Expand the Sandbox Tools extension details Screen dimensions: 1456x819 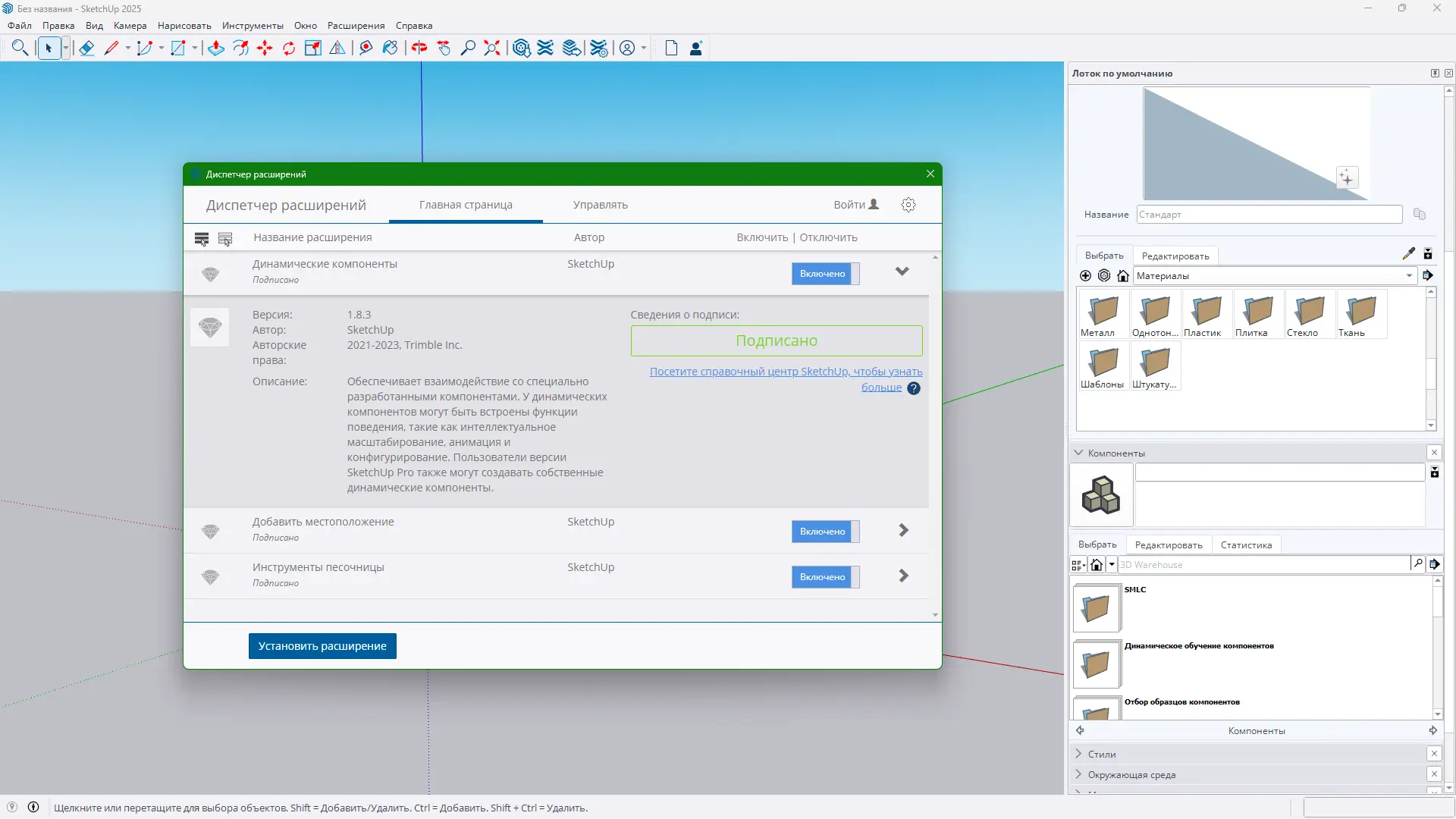[x=903, y=576]
